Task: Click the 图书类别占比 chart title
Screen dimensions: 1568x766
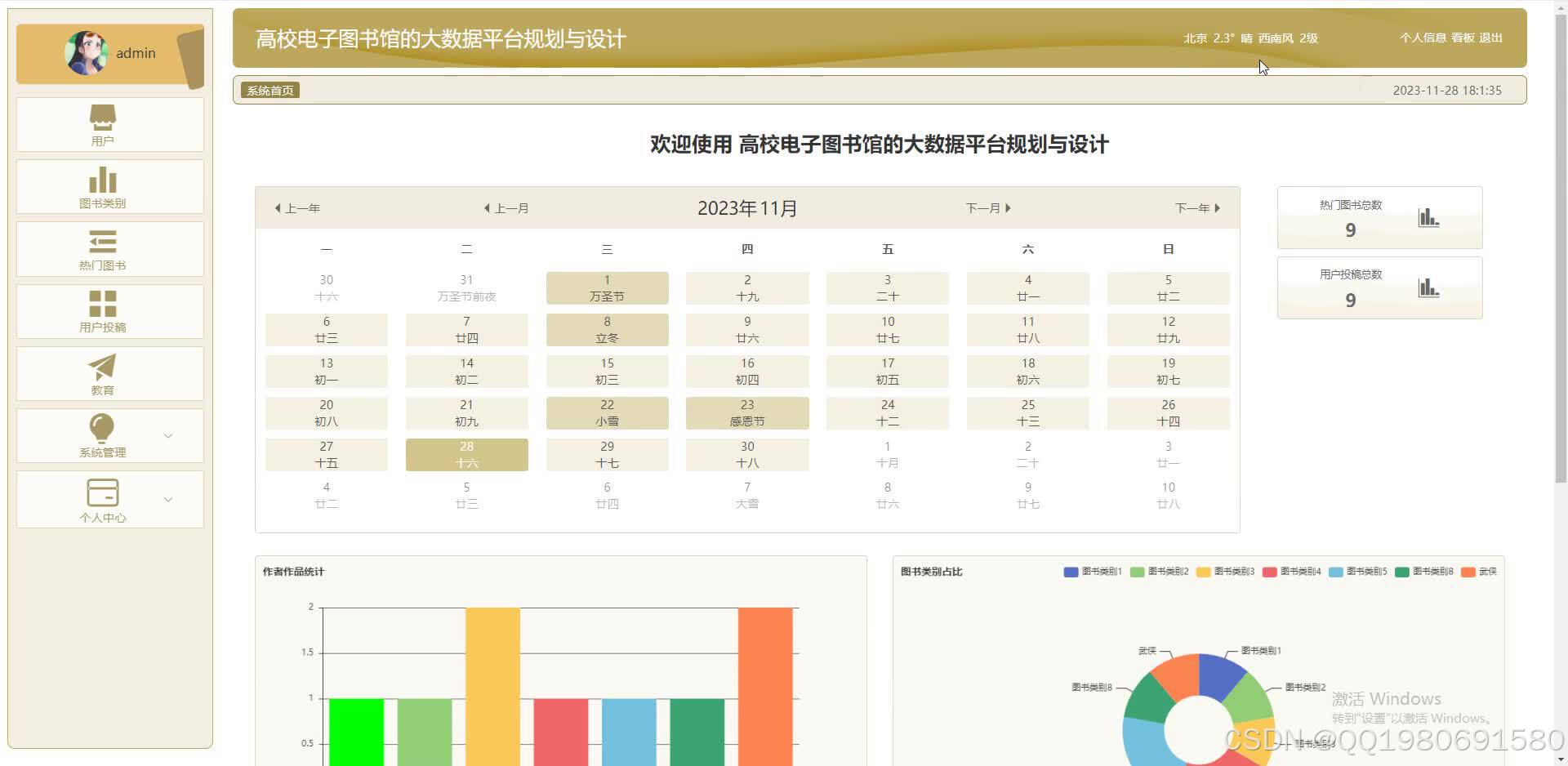Action: pyautogui.click(x=932, y=572)
